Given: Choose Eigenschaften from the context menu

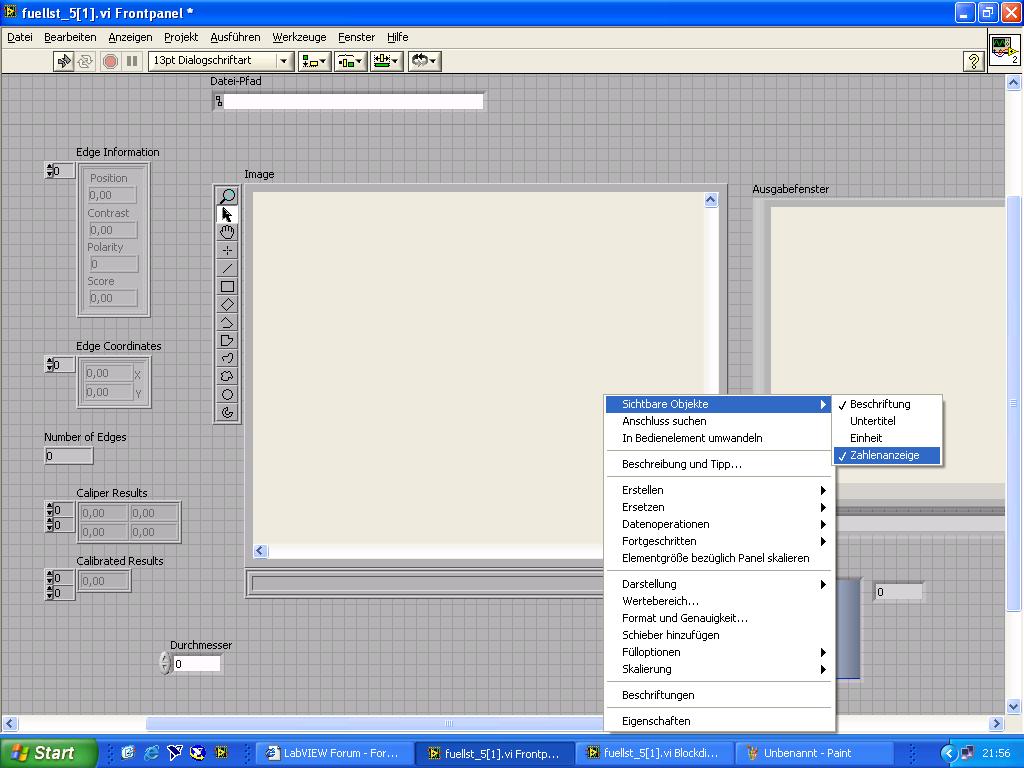Looking at the screenshot, I should pos(656,721).
